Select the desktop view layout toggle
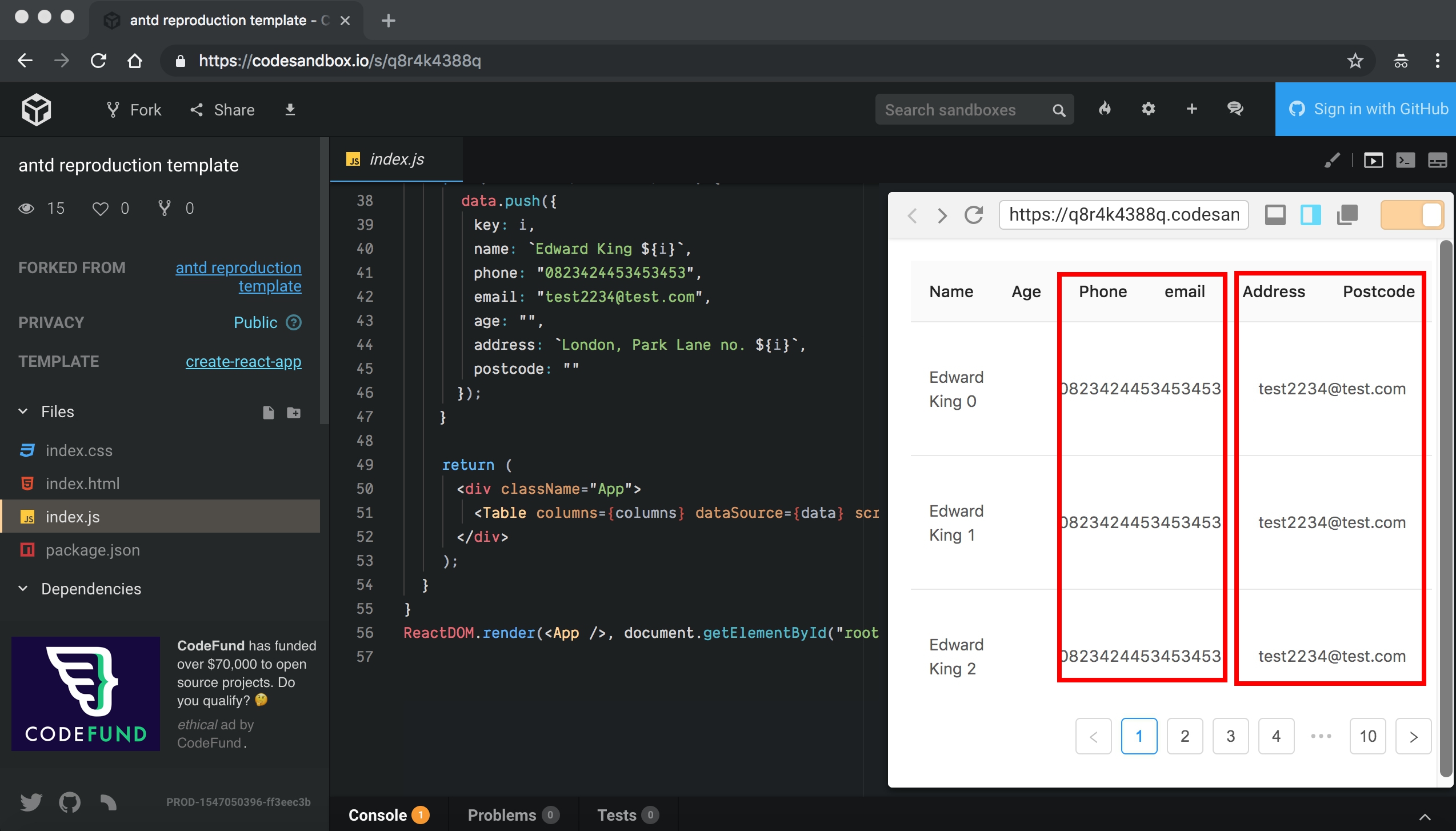 1275,215
